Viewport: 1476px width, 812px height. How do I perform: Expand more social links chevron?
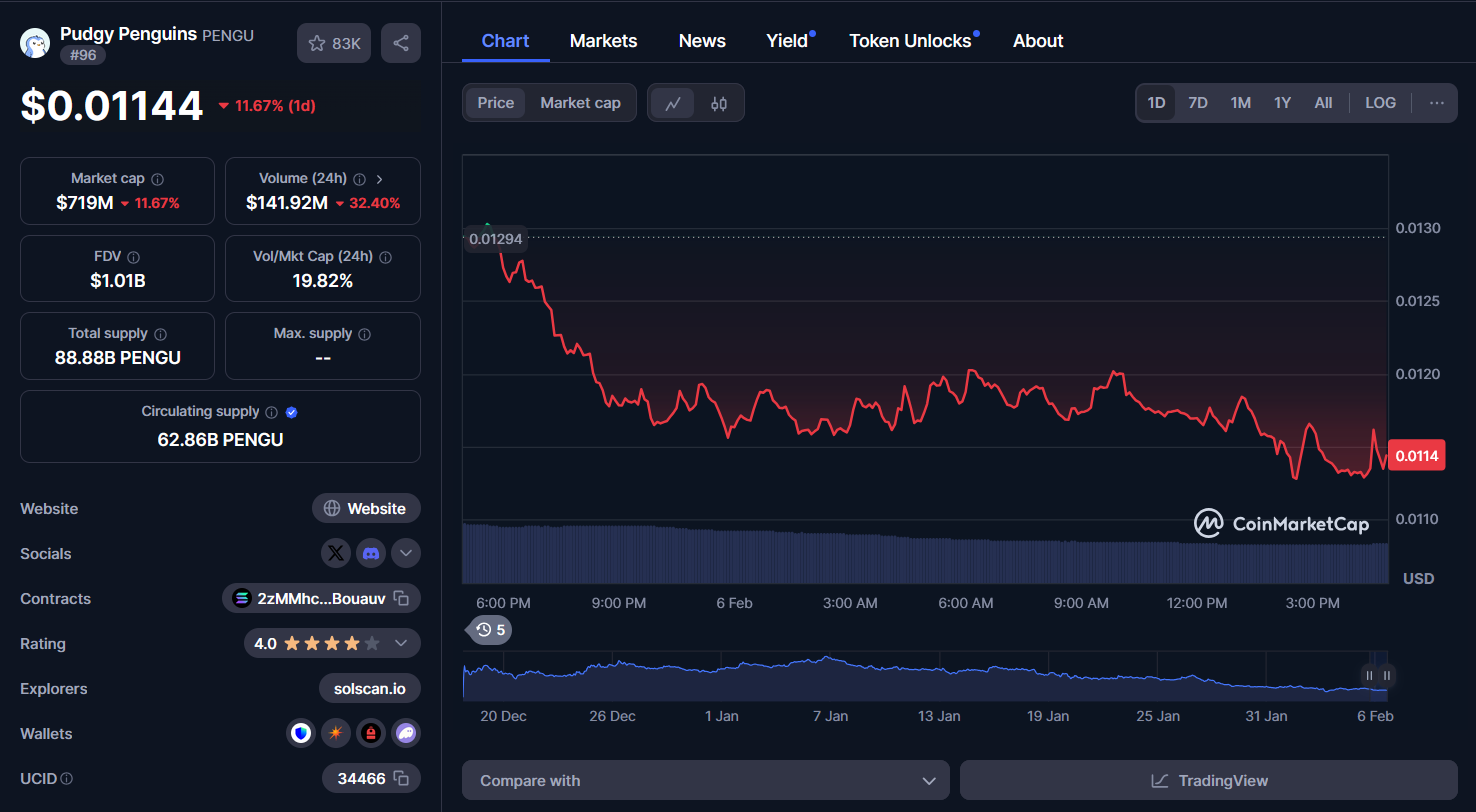[406, 553]
